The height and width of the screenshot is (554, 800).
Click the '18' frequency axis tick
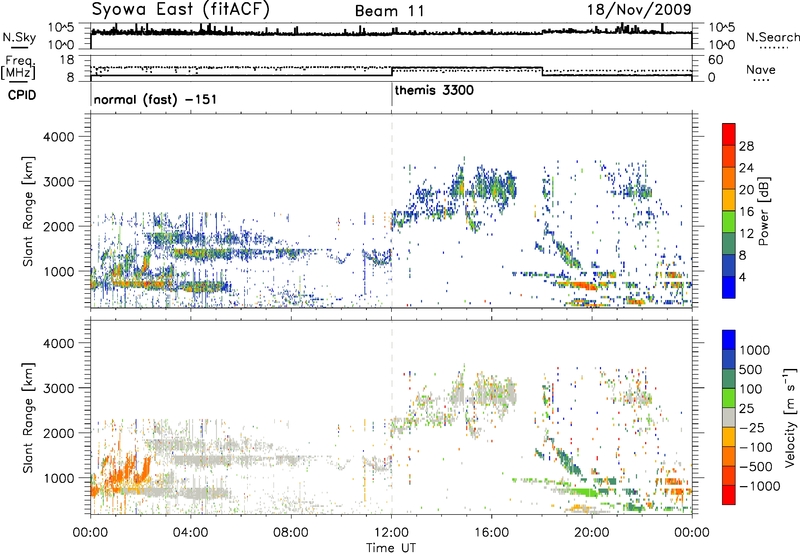(x=67, y=60)
